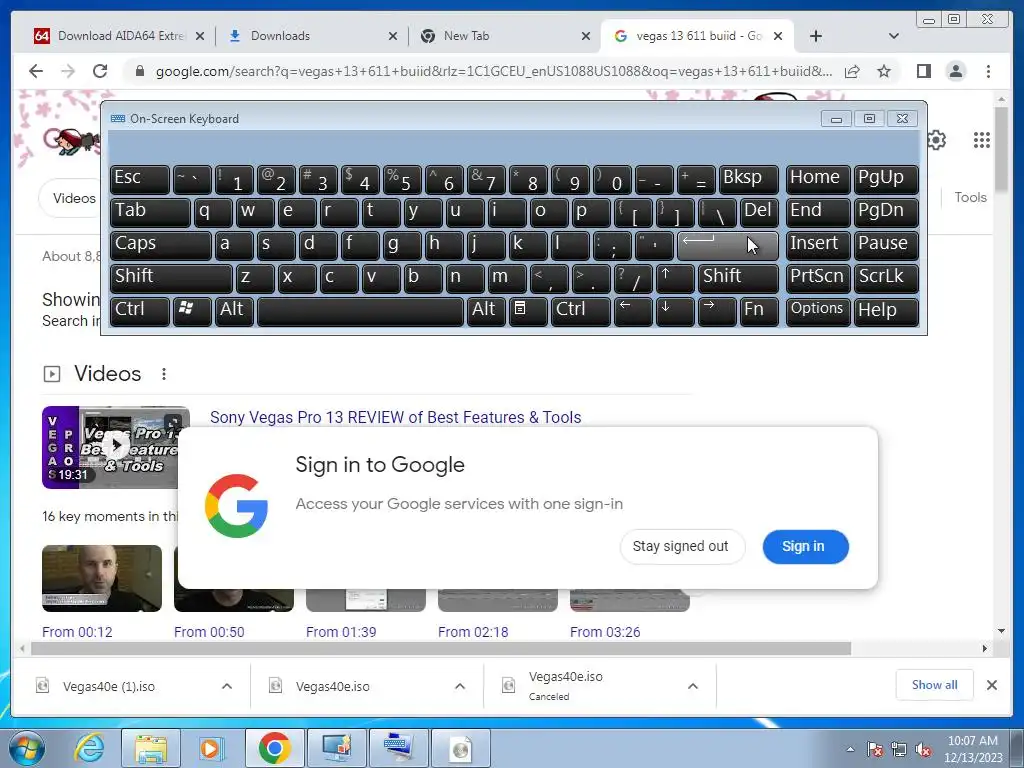Click Show all downloads button
Image resolution: width=1024 pixels, height=768 pixels.
point(934,684)
